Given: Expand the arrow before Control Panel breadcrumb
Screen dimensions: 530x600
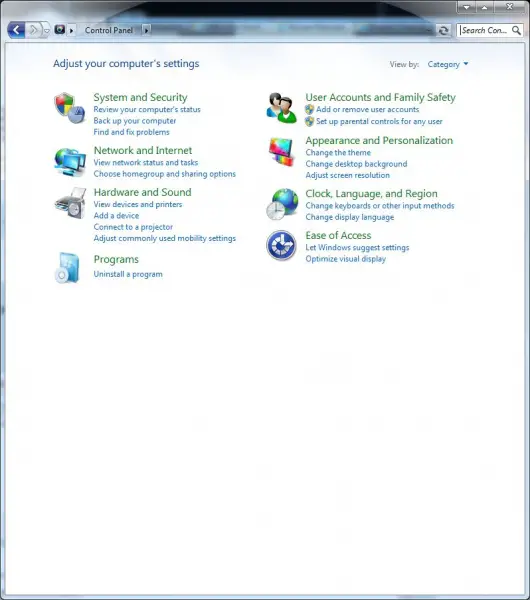Looking at the screenshot, I should click(x=72, y=30).
